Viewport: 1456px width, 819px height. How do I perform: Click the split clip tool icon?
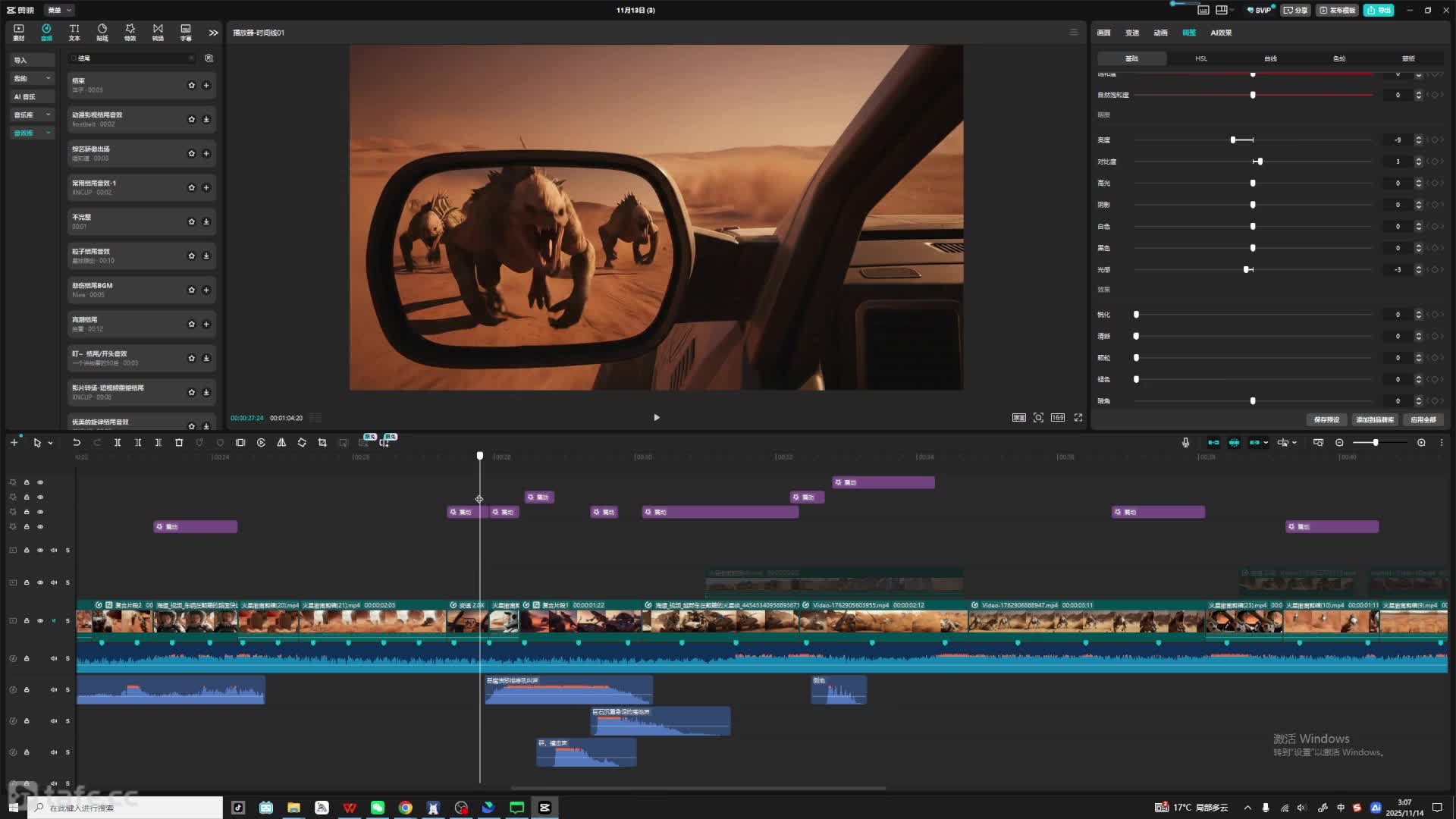click(118, 443)
